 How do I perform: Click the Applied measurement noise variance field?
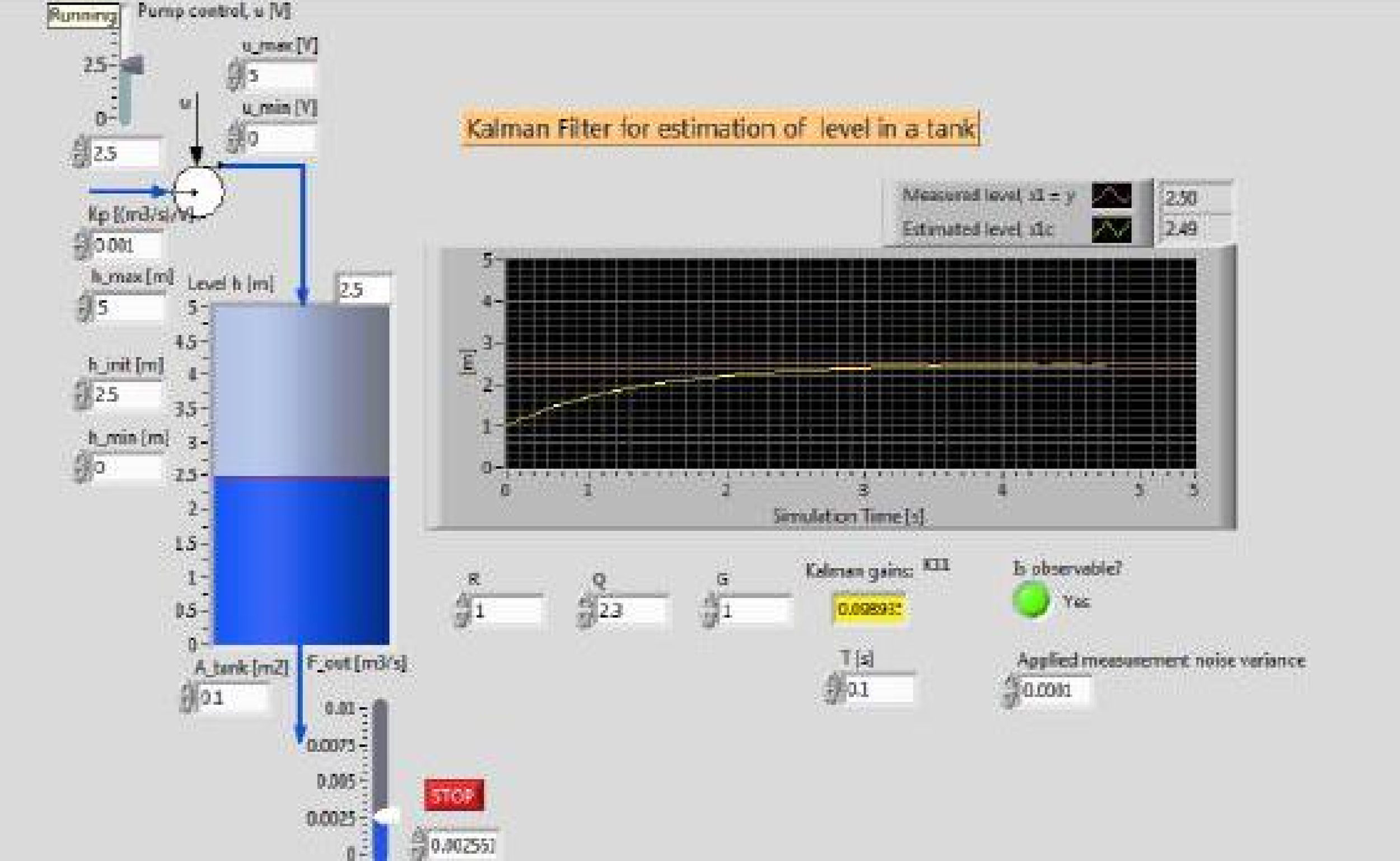click(1055, 690)
